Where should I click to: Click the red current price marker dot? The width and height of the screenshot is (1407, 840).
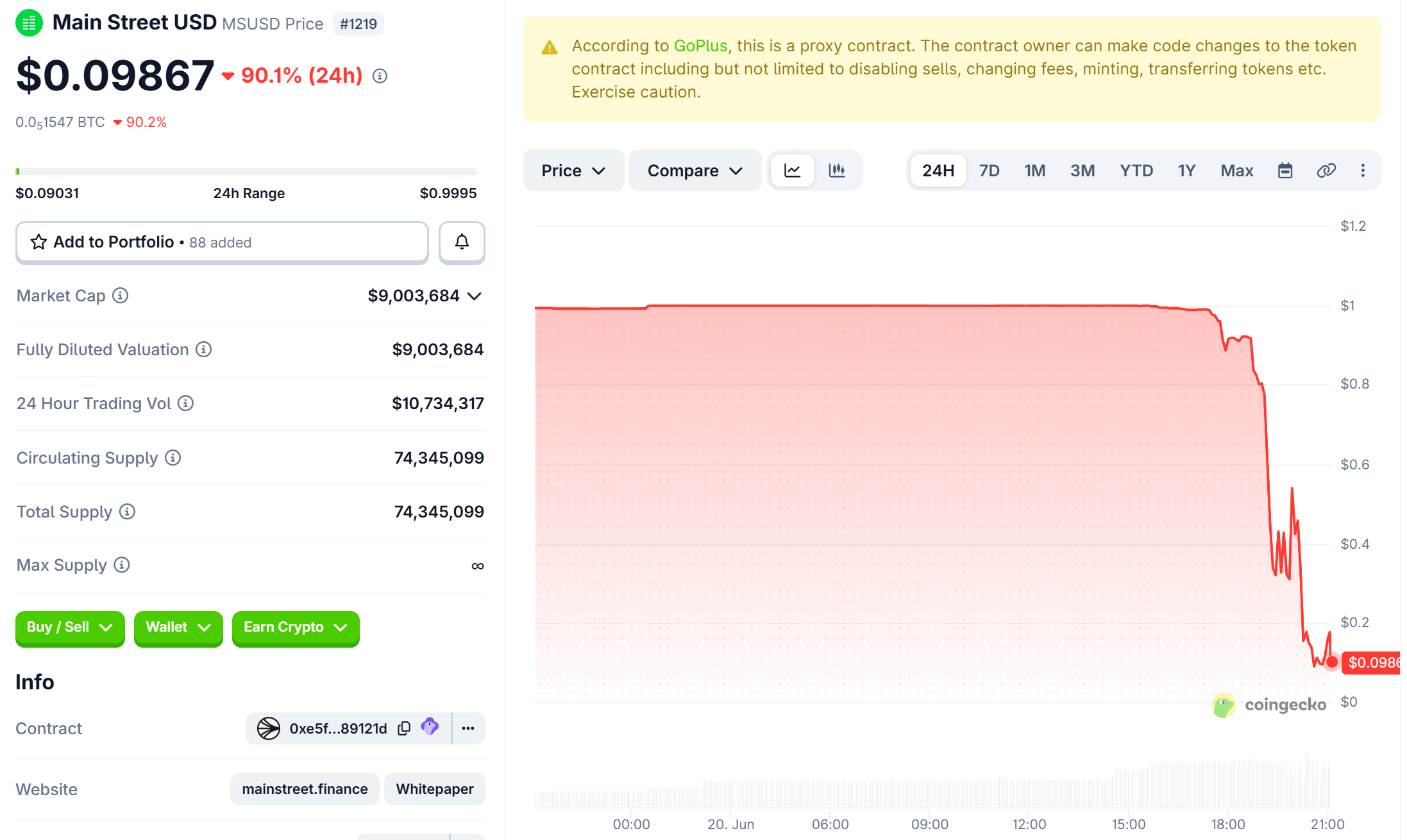point(1332,662)
